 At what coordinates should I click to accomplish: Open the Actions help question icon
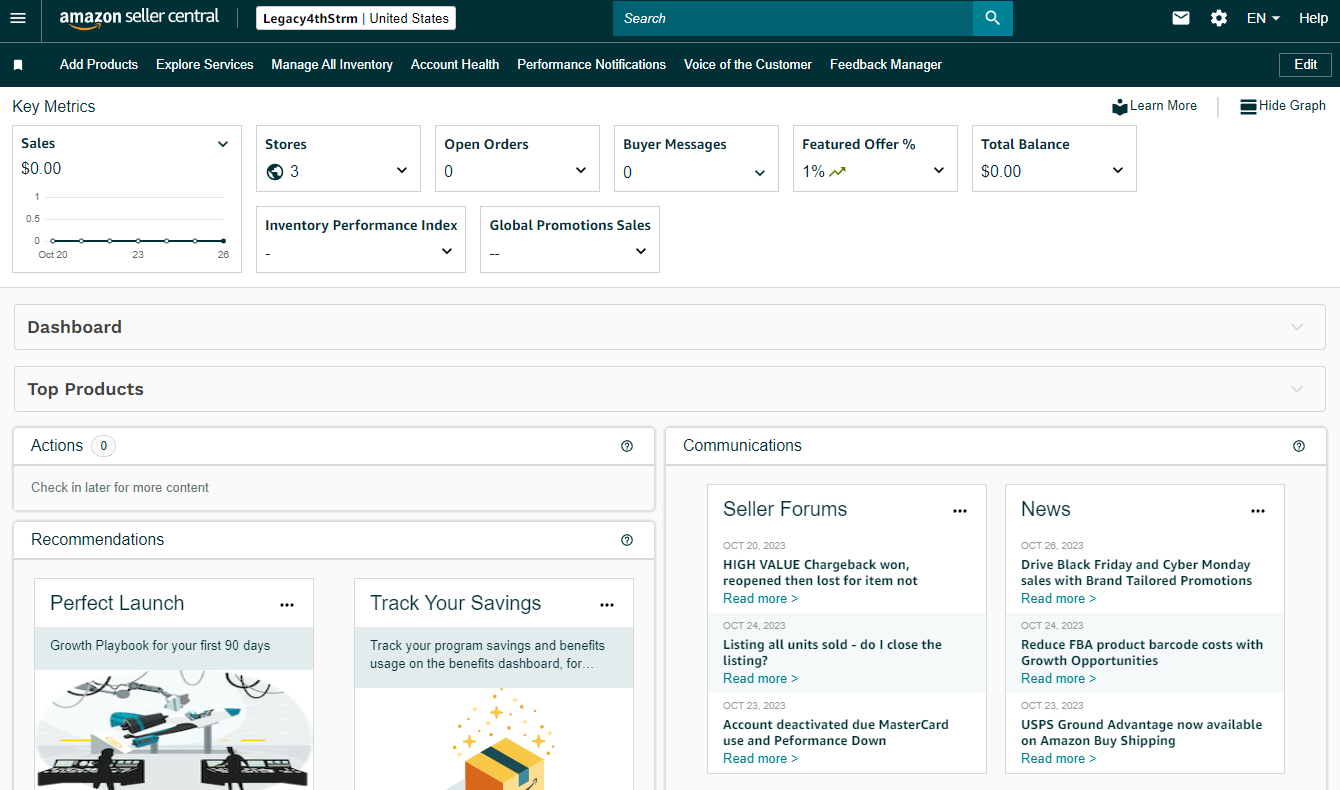(627, 446)
